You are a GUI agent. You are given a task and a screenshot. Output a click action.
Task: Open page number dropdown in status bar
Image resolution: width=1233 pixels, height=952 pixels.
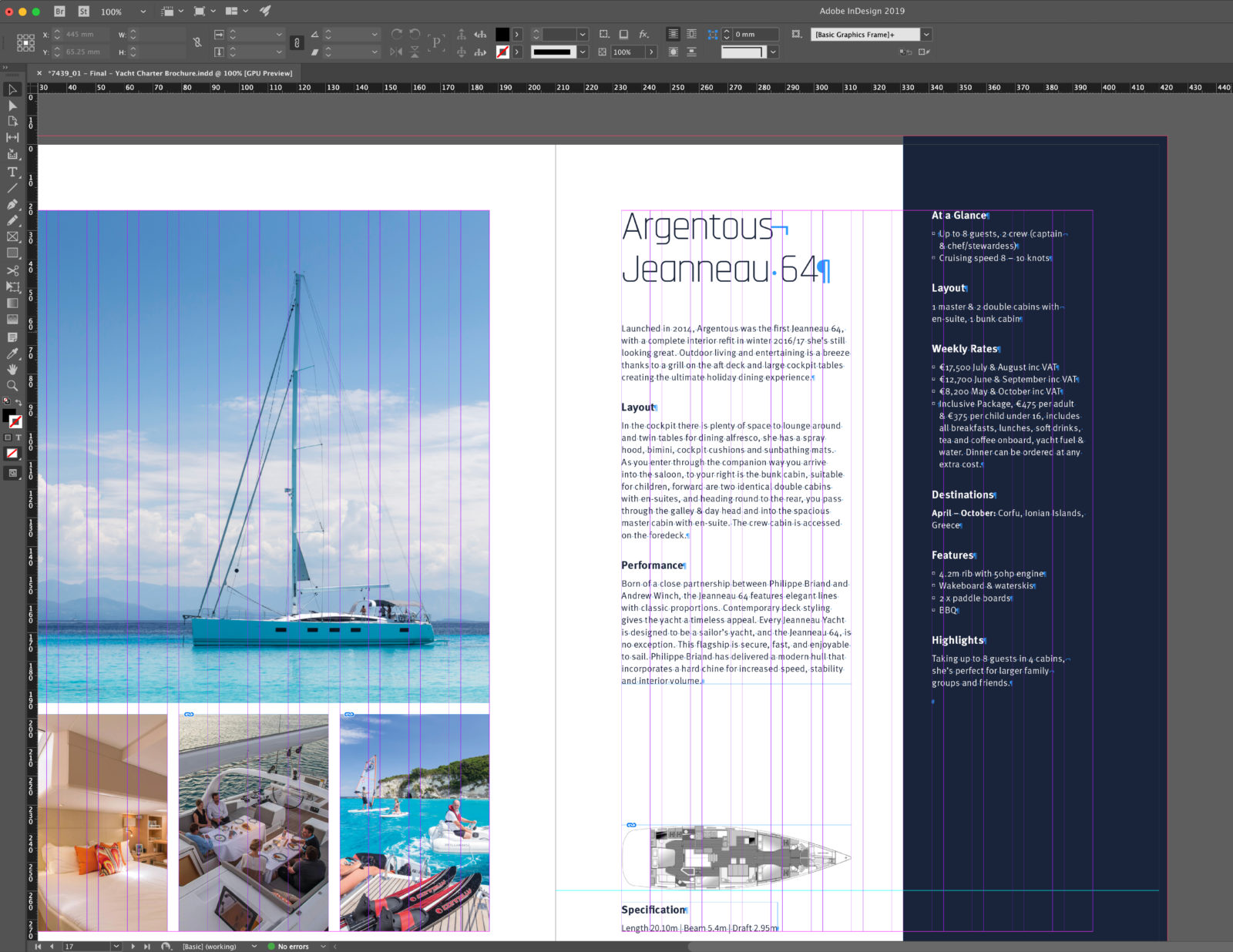116,946
